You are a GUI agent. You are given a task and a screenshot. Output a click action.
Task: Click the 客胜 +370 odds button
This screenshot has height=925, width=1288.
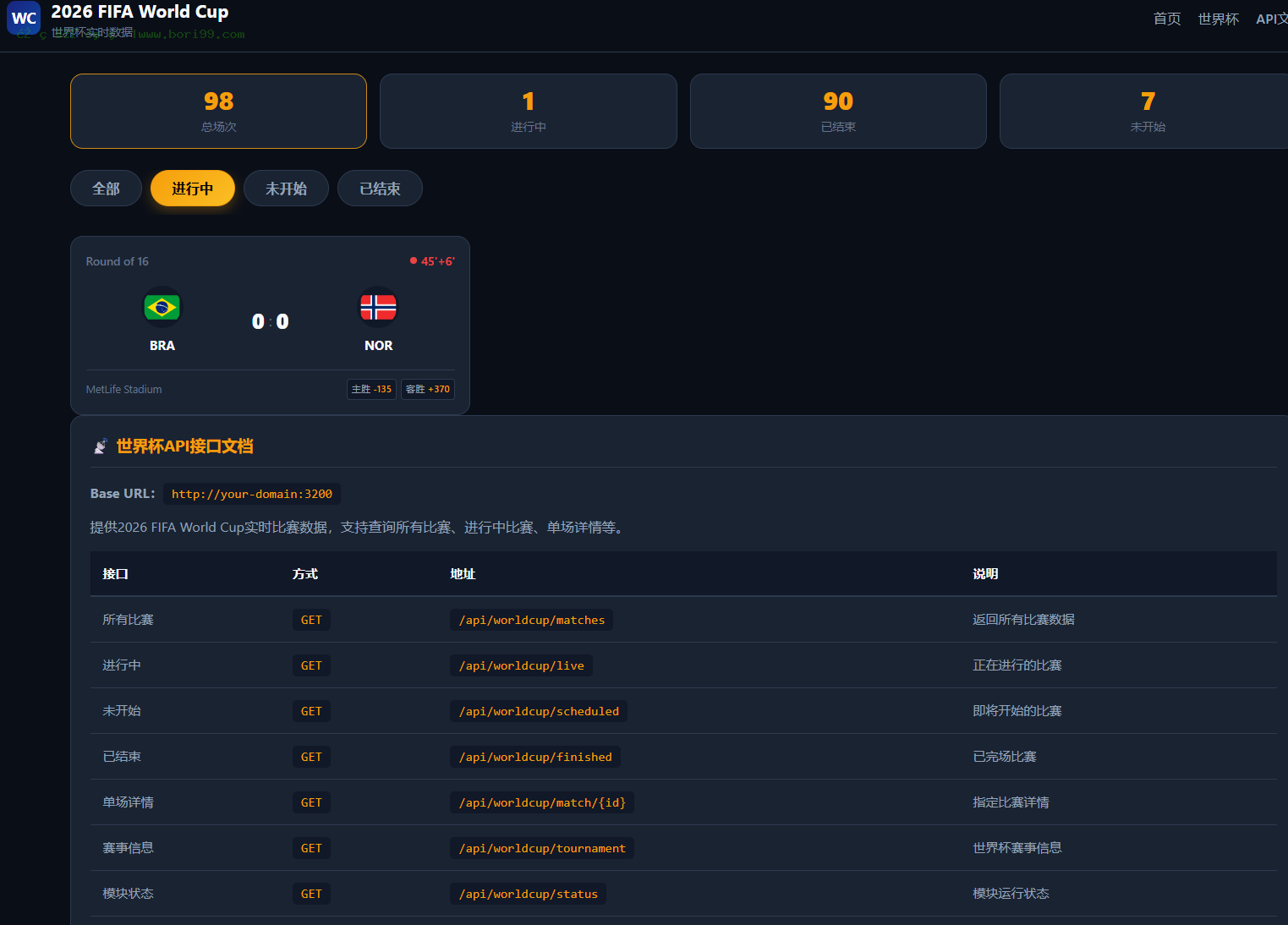[x=428, y=389]
